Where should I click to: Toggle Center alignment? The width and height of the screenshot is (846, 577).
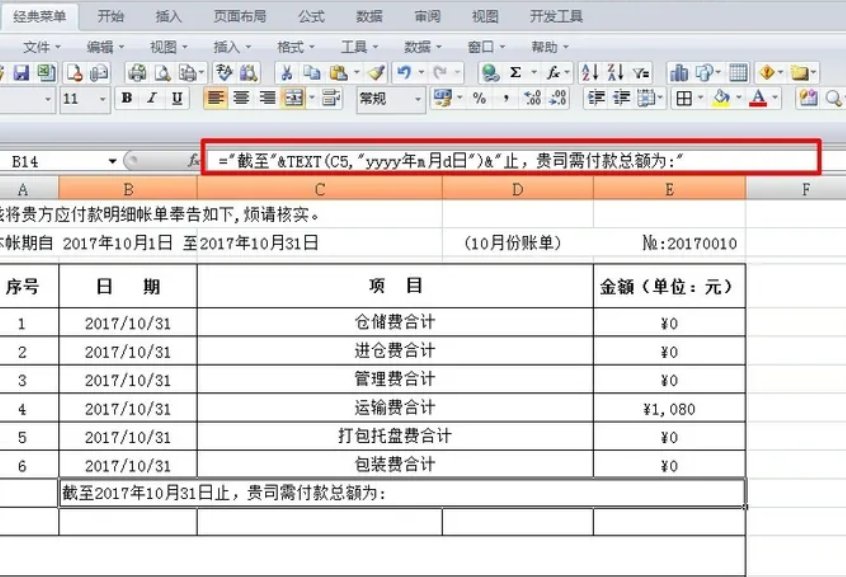point(241,98)
